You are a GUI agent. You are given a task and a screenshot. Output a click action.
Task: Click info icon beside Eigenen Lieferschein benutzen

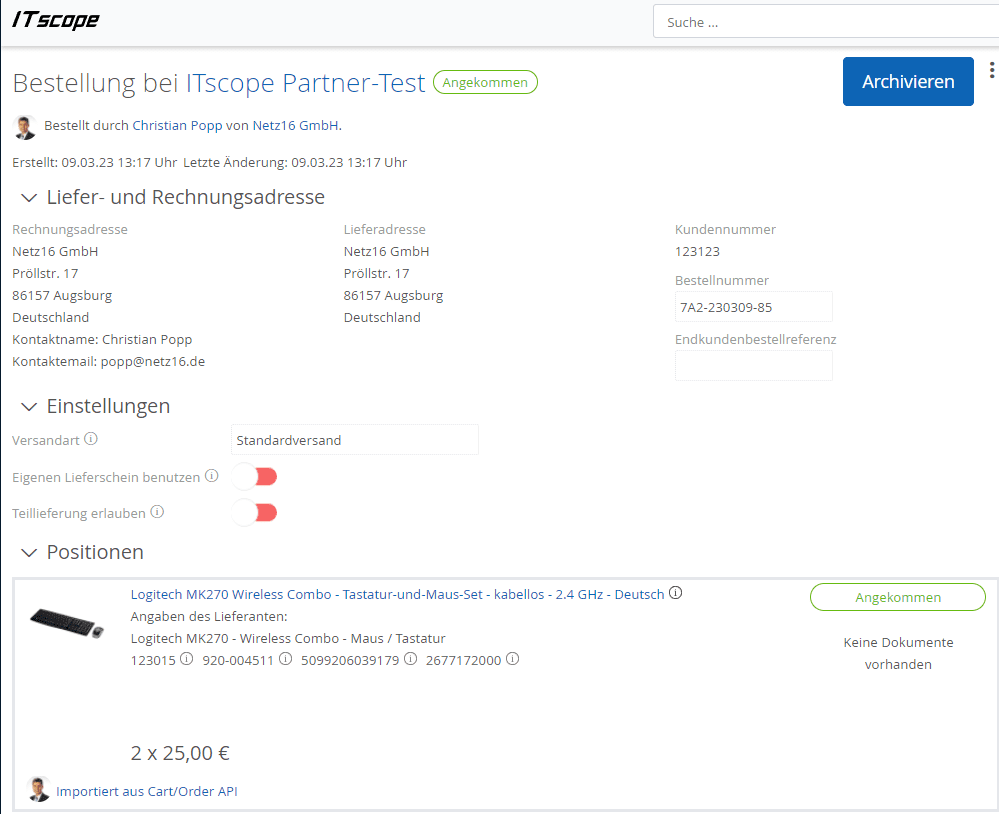211,477
